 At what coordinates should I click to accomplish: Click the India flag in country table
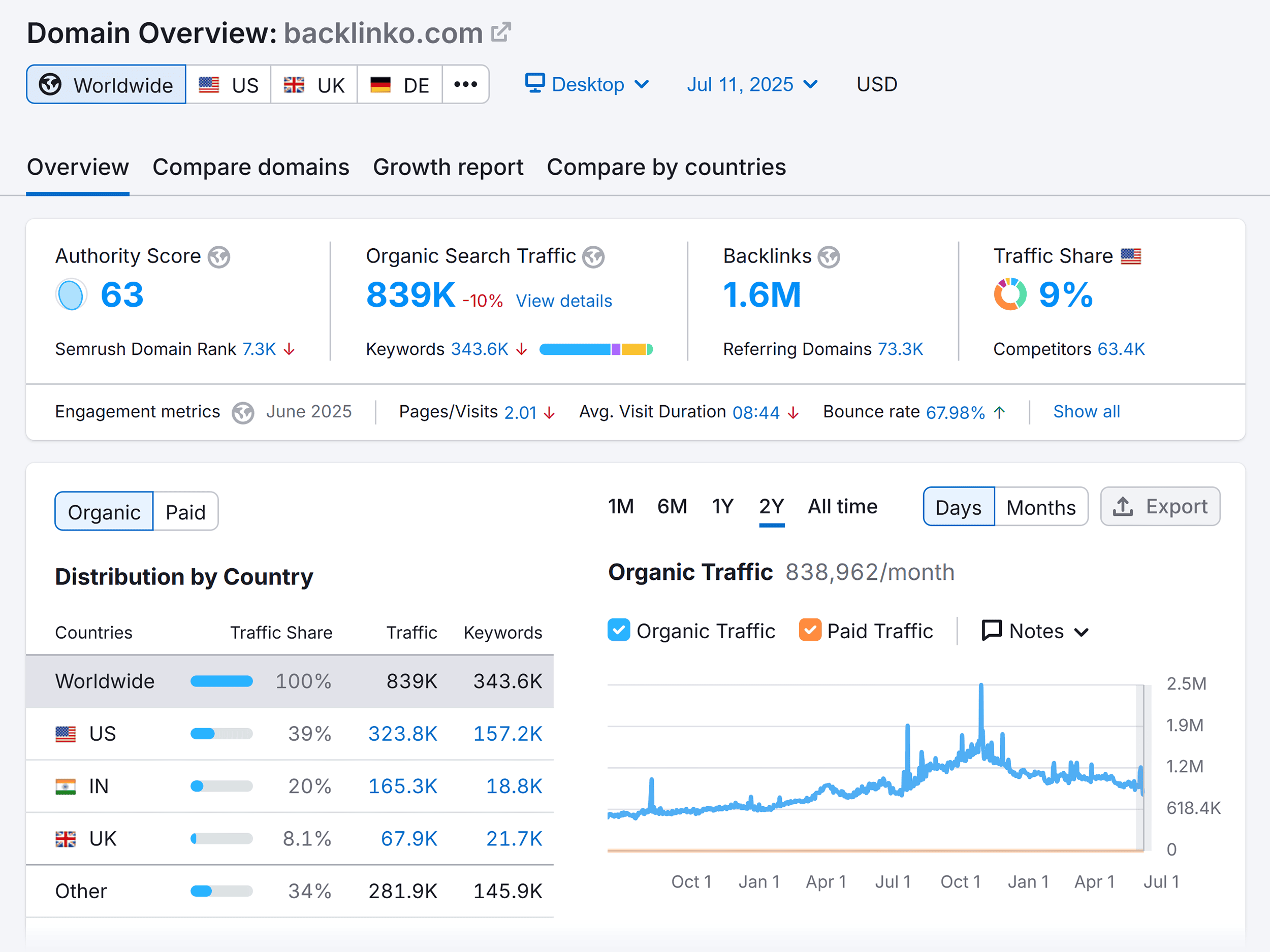(x=66, y=786)
